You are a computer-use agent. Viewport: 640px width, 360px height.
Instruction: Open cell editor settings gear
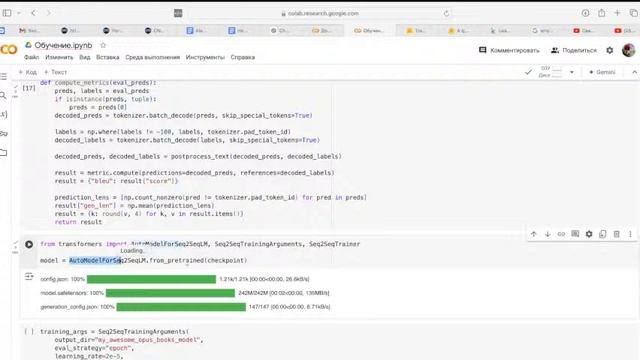(589, 234)
